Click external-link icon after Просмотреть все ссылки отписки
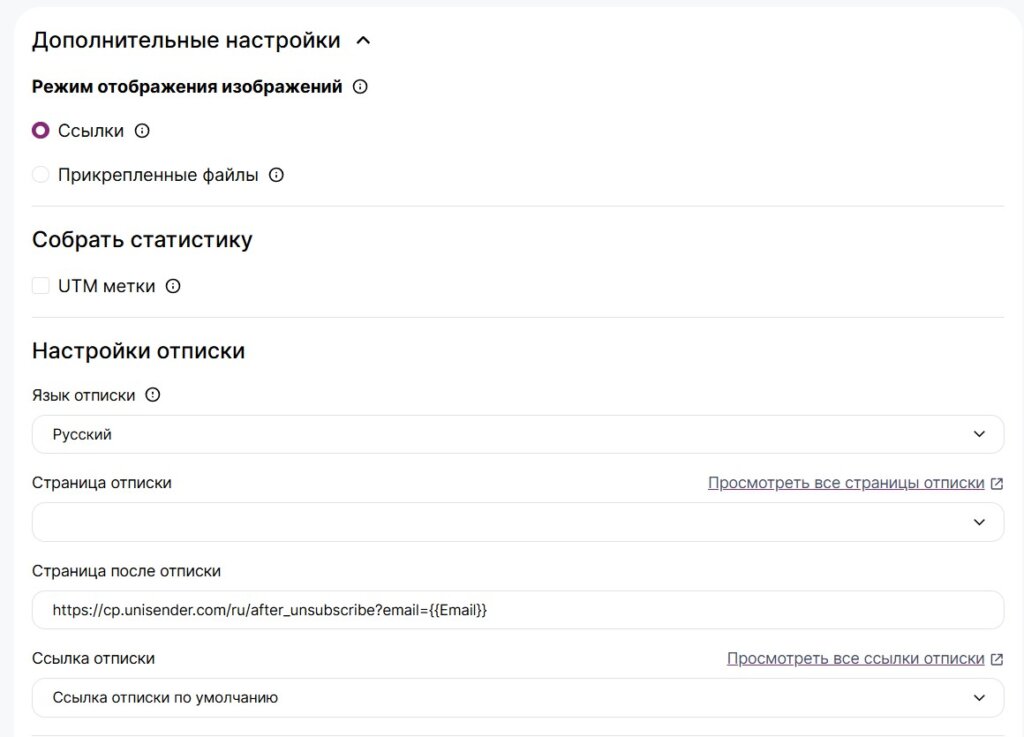1024x737 pixels. tap(997, 659)
